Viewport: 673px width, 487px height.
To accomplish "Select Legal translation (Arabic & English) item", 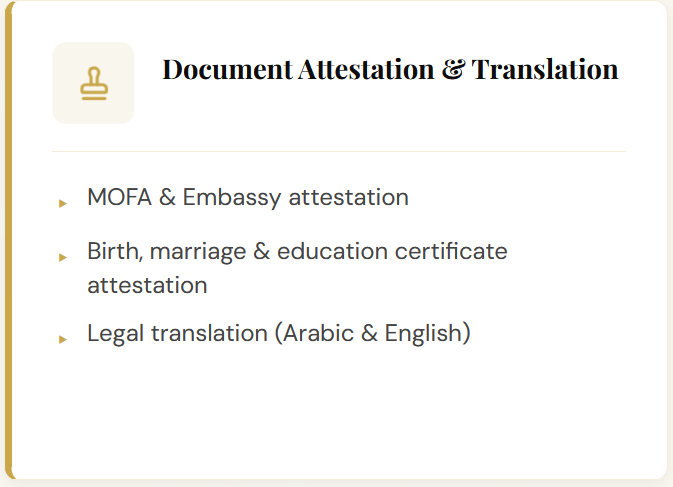I will pos(279,333).
